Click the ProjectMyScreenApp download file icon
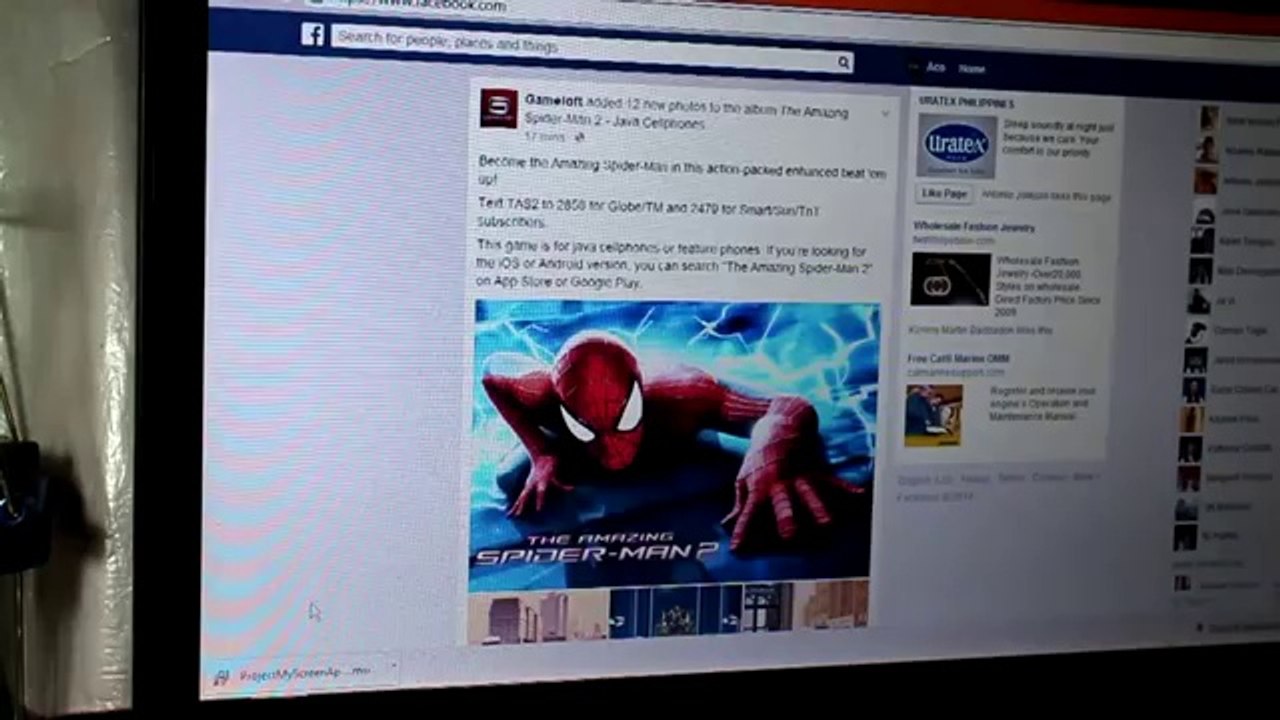Screen dimensions: 1280x720 click(x=221, y=677)
